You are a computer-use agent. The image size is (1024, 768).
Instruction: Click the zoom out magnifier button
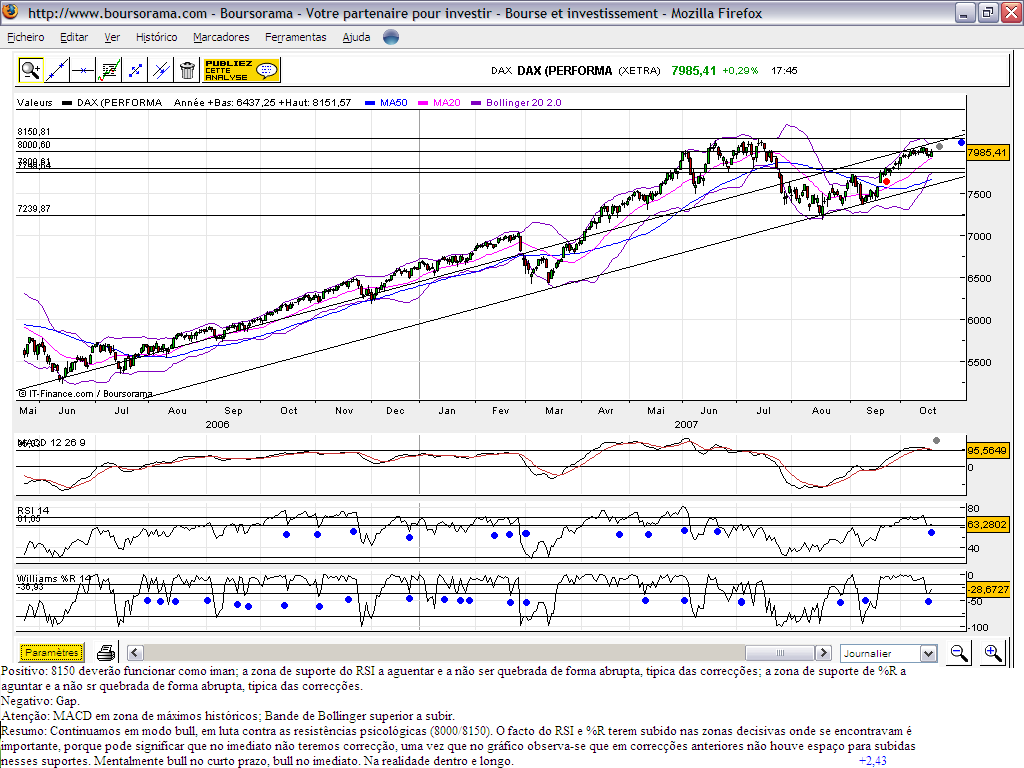click(x=959, y=653)
